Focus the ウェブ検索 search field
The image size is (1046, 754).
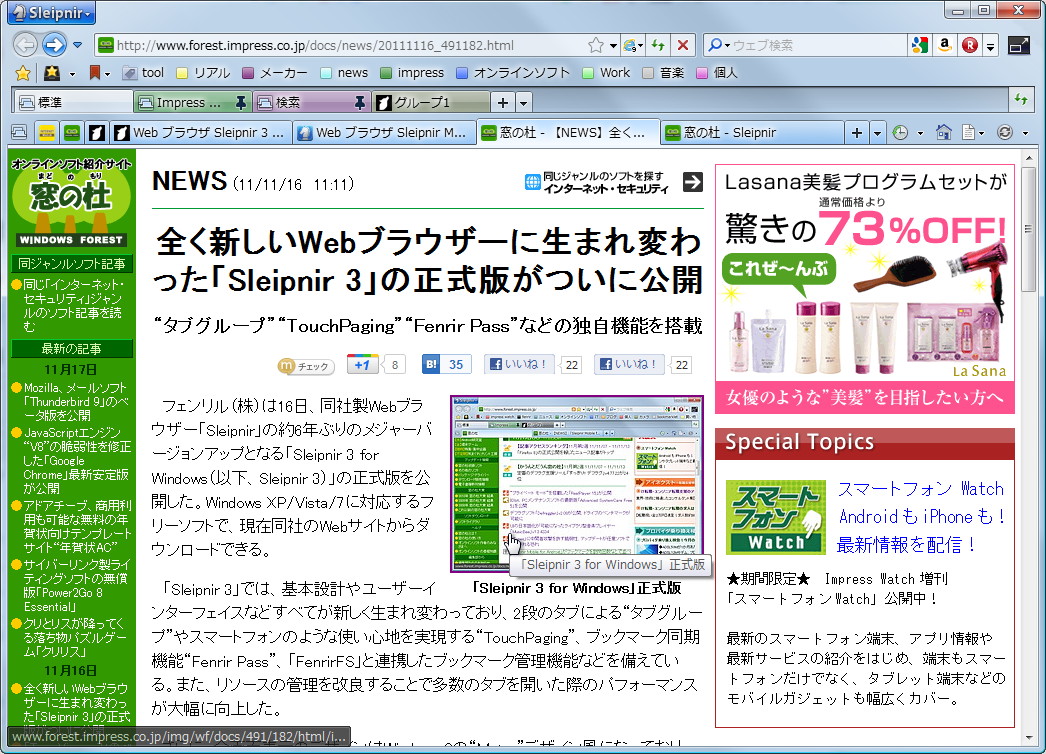pyautogui.click(x=819, y=45)
